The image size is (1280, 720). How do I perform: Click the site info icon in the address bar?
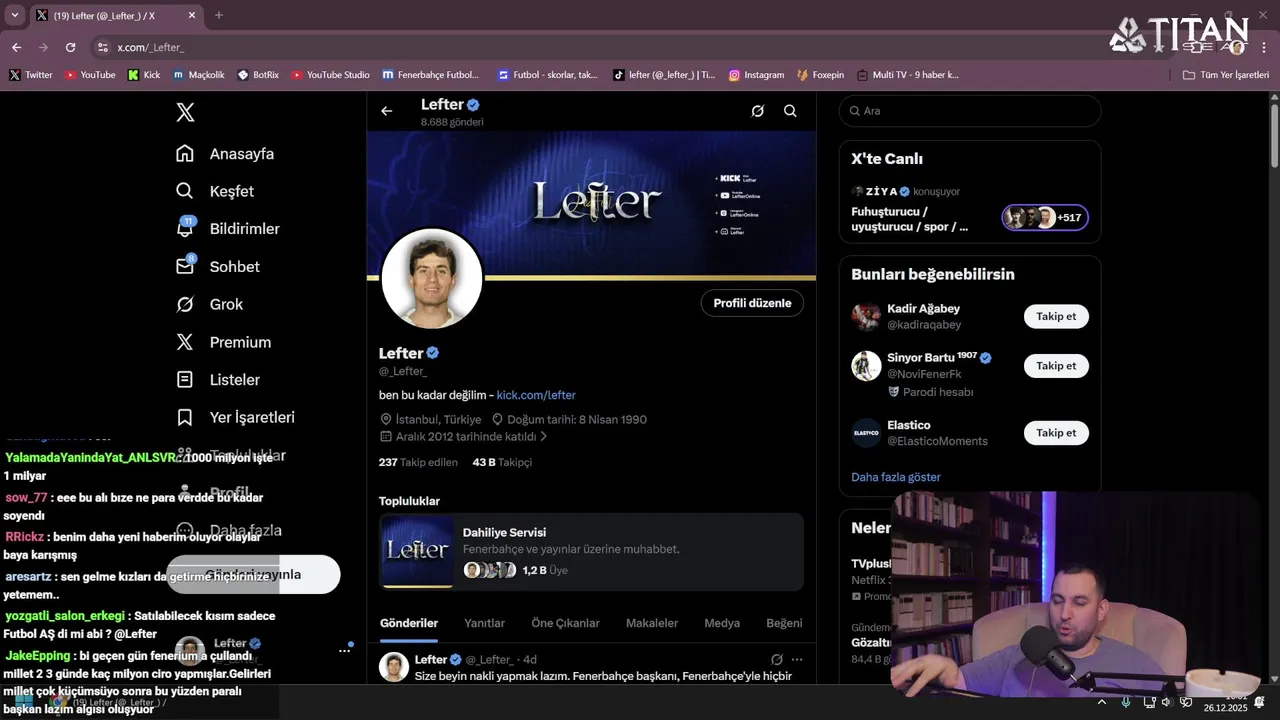coord(102,47)
